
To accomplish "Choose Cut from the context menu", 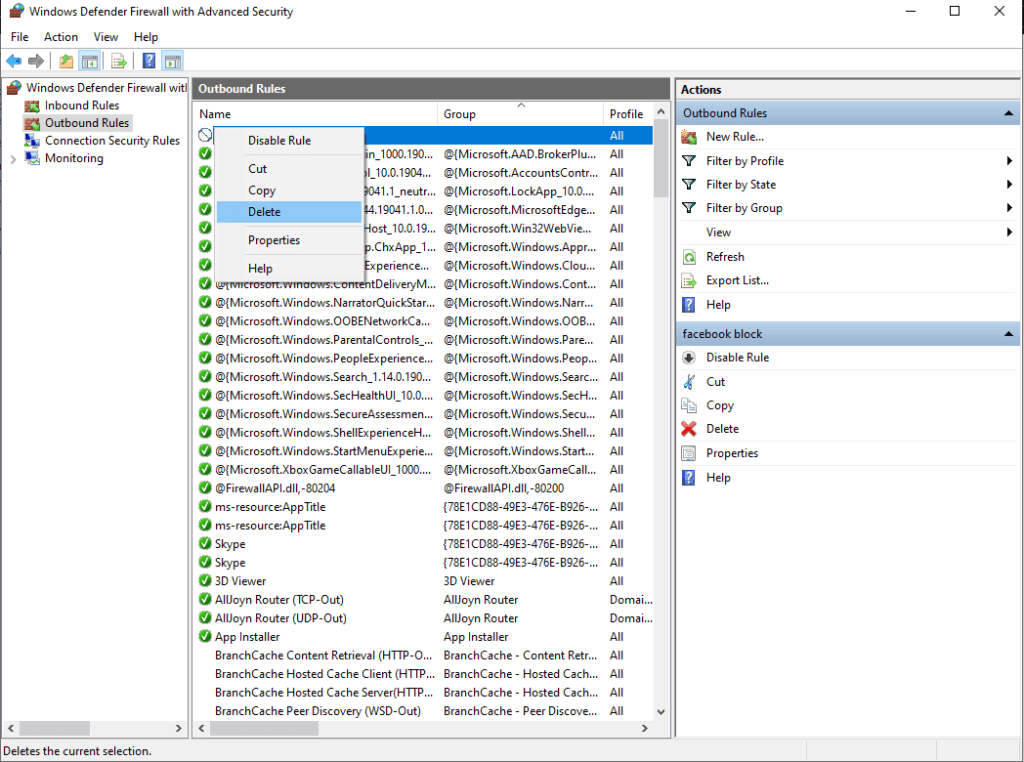I will point(289,168).
